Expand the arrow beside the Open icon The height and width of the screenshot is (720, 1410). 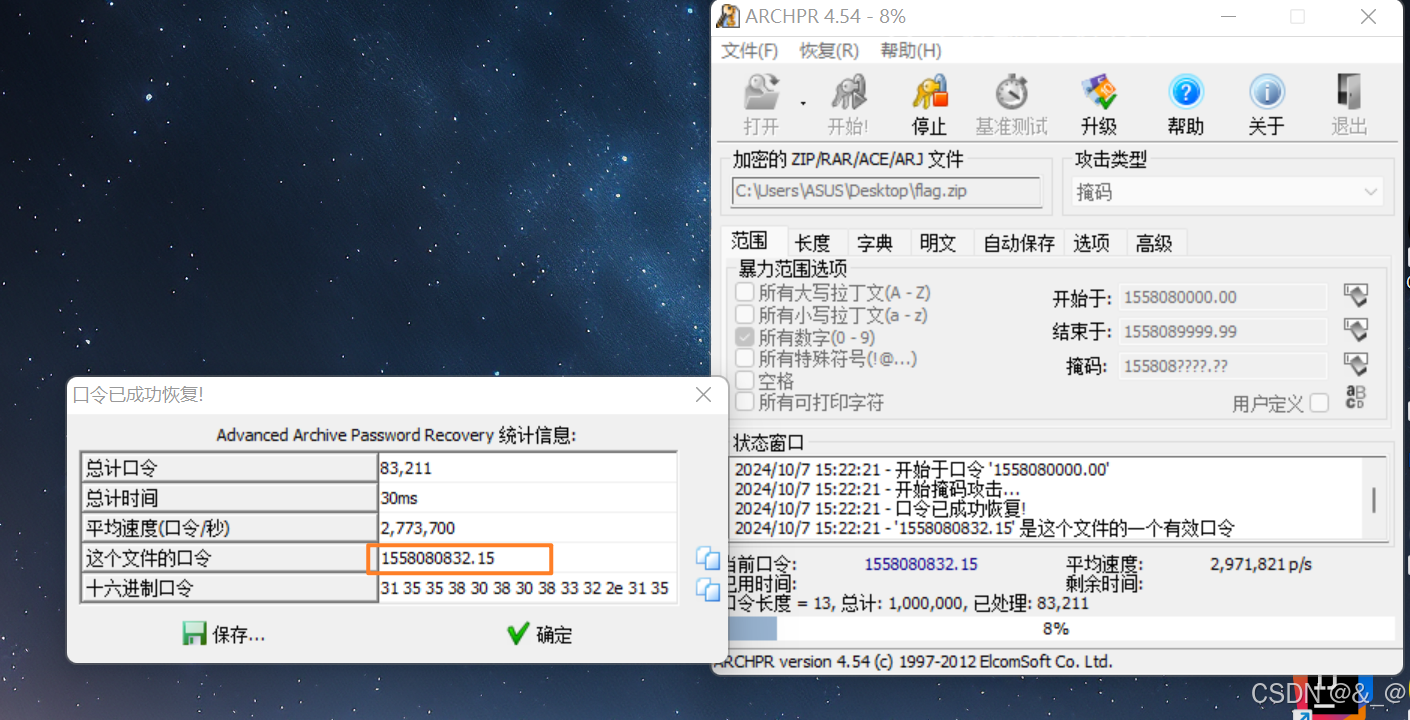click(802, 102)
